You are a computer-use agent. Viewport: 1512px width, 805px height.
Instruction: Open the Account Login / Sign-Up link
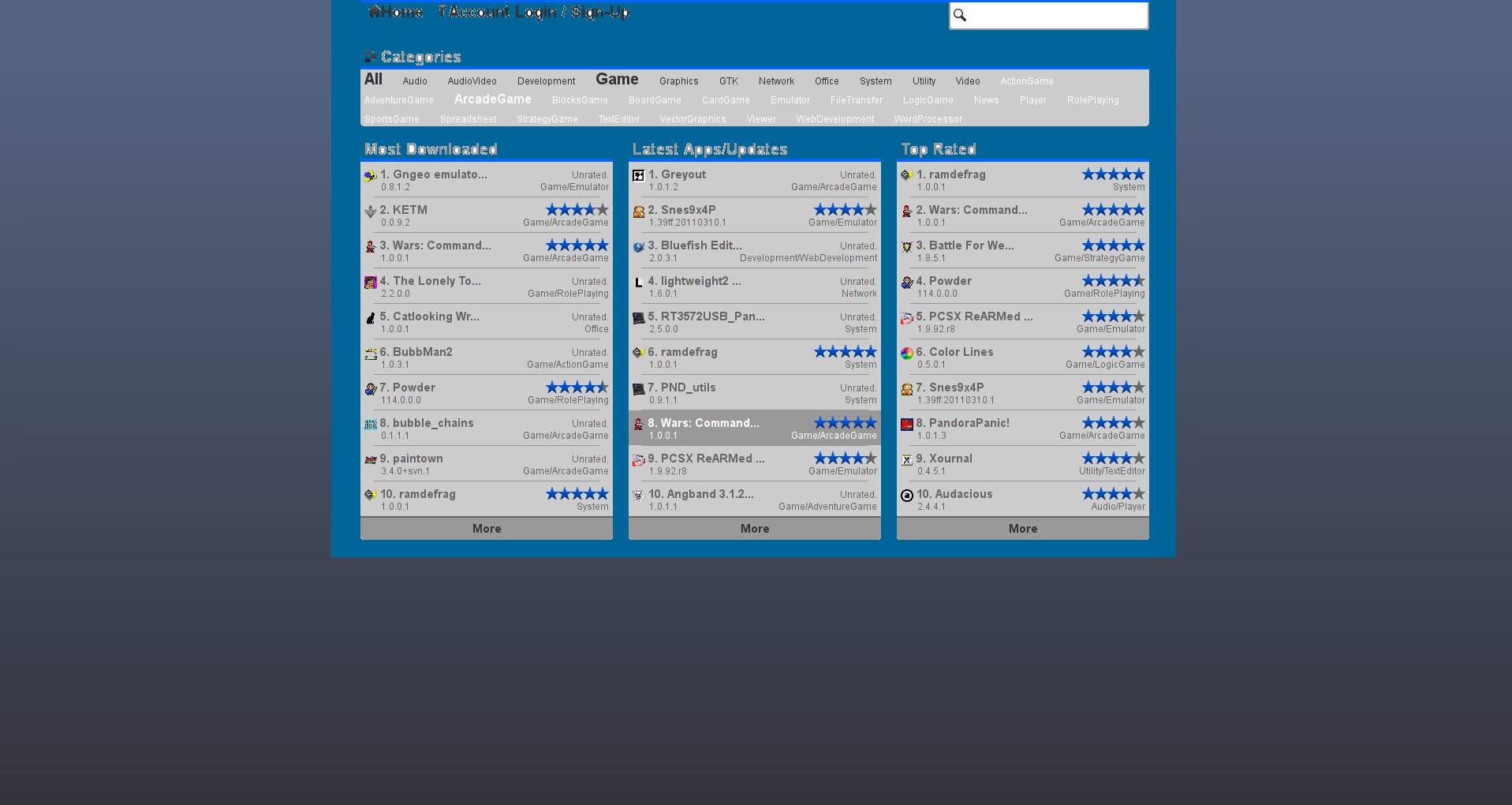[534, 12]
